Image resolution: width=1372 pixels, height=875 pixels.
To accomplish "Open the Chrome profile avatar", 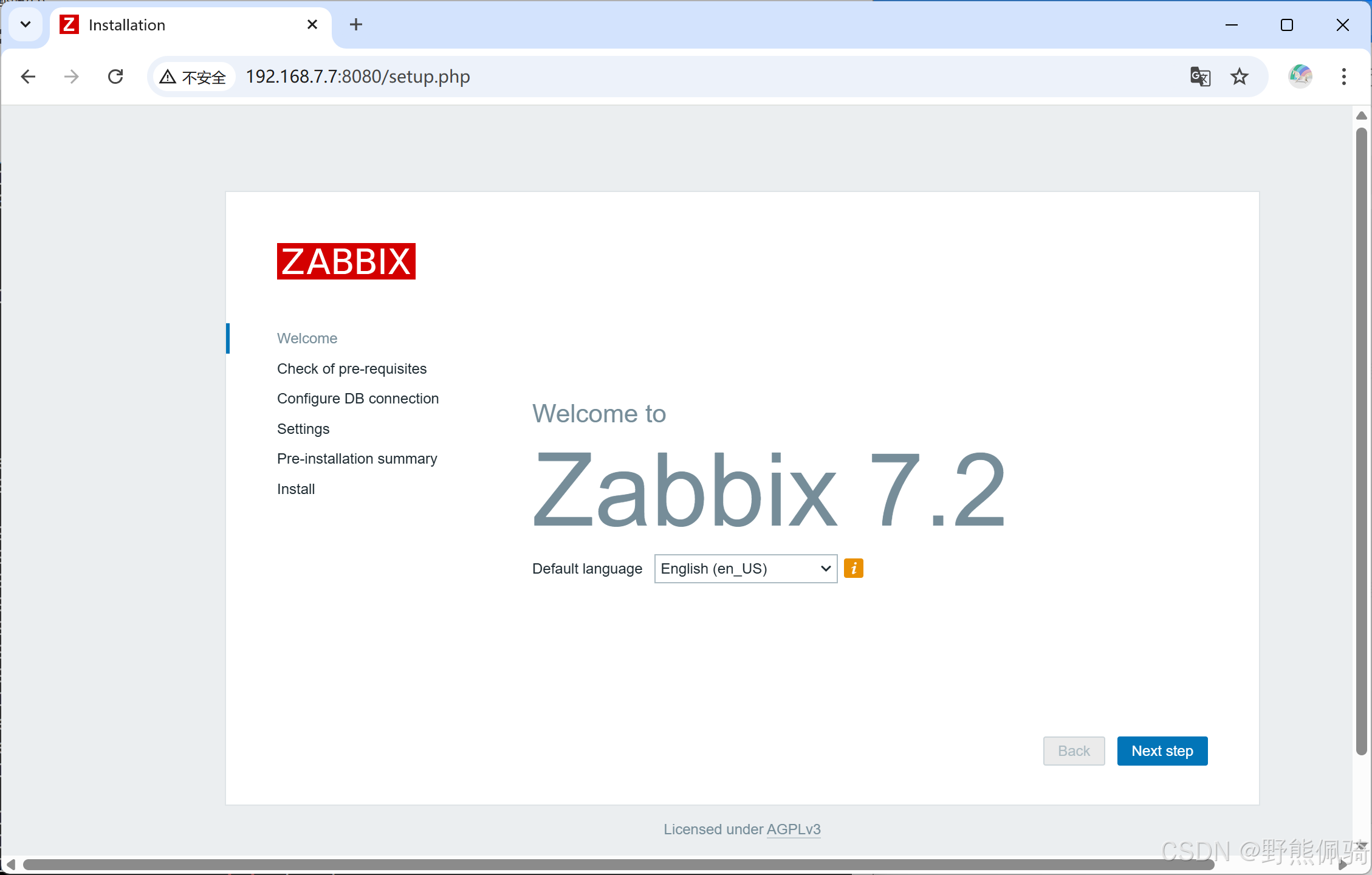I will [x=1300, y=77].
